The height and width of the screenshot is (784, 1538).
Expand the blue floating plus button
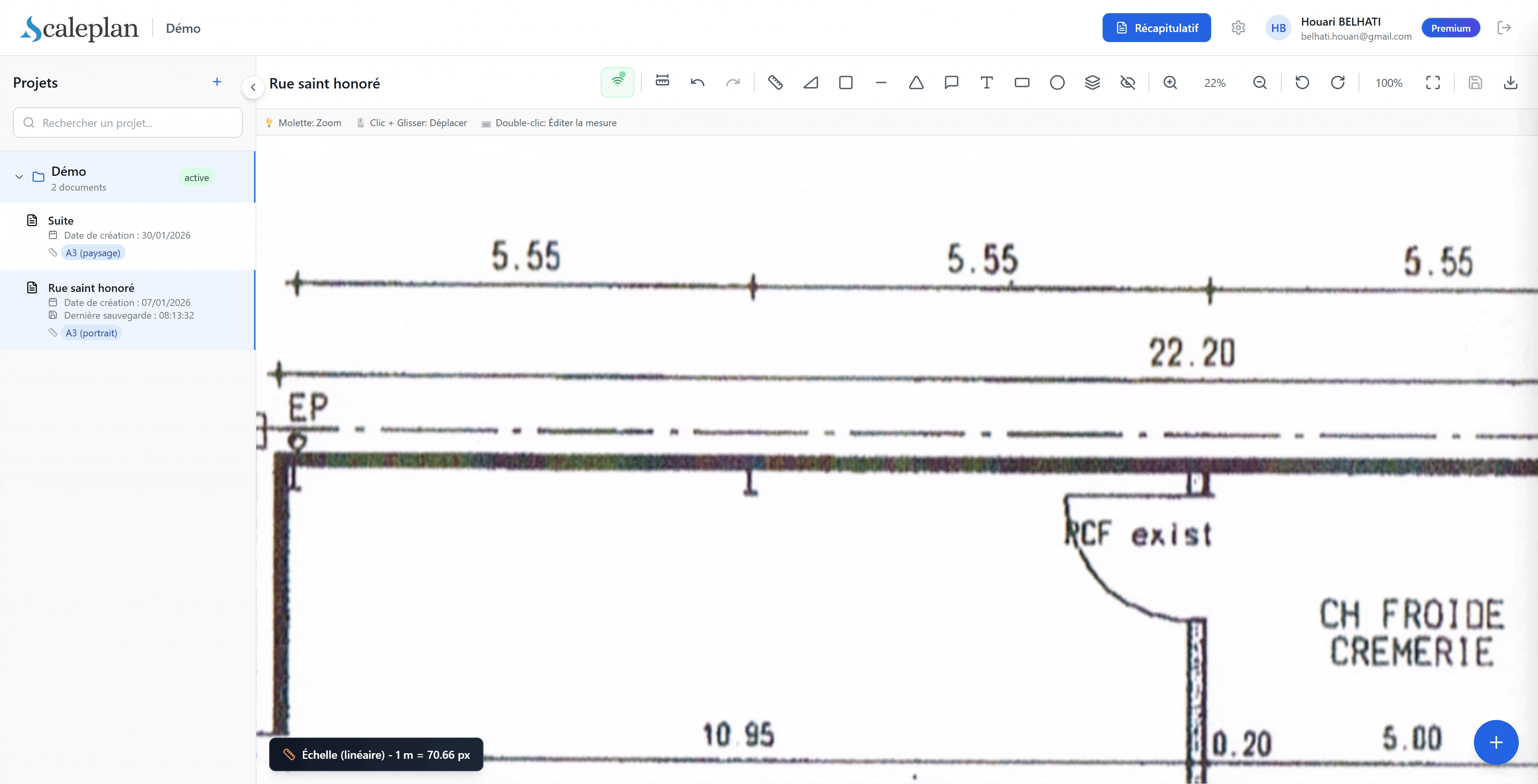[1495, 742]
